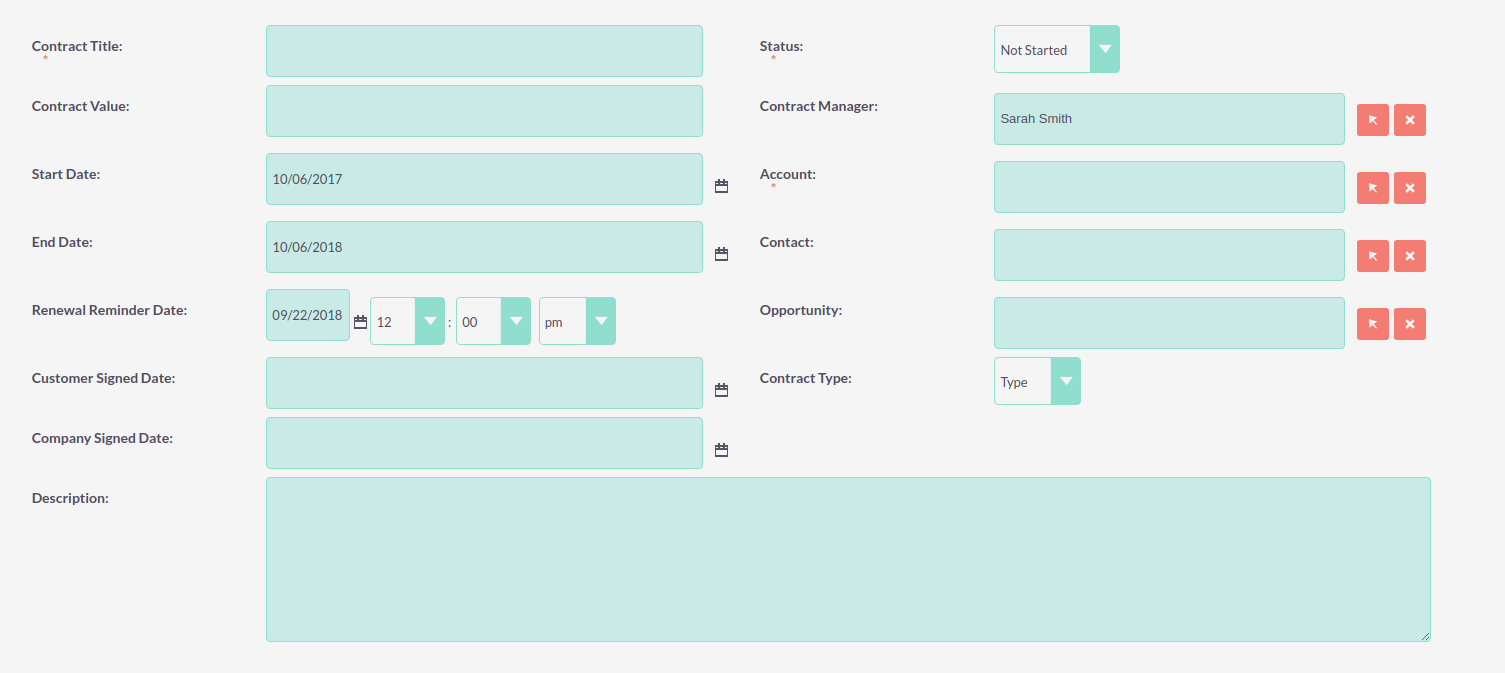Click select arrow for Contract Manager
Viewport: 1505px width, 673px height.
pos(1372,120)
